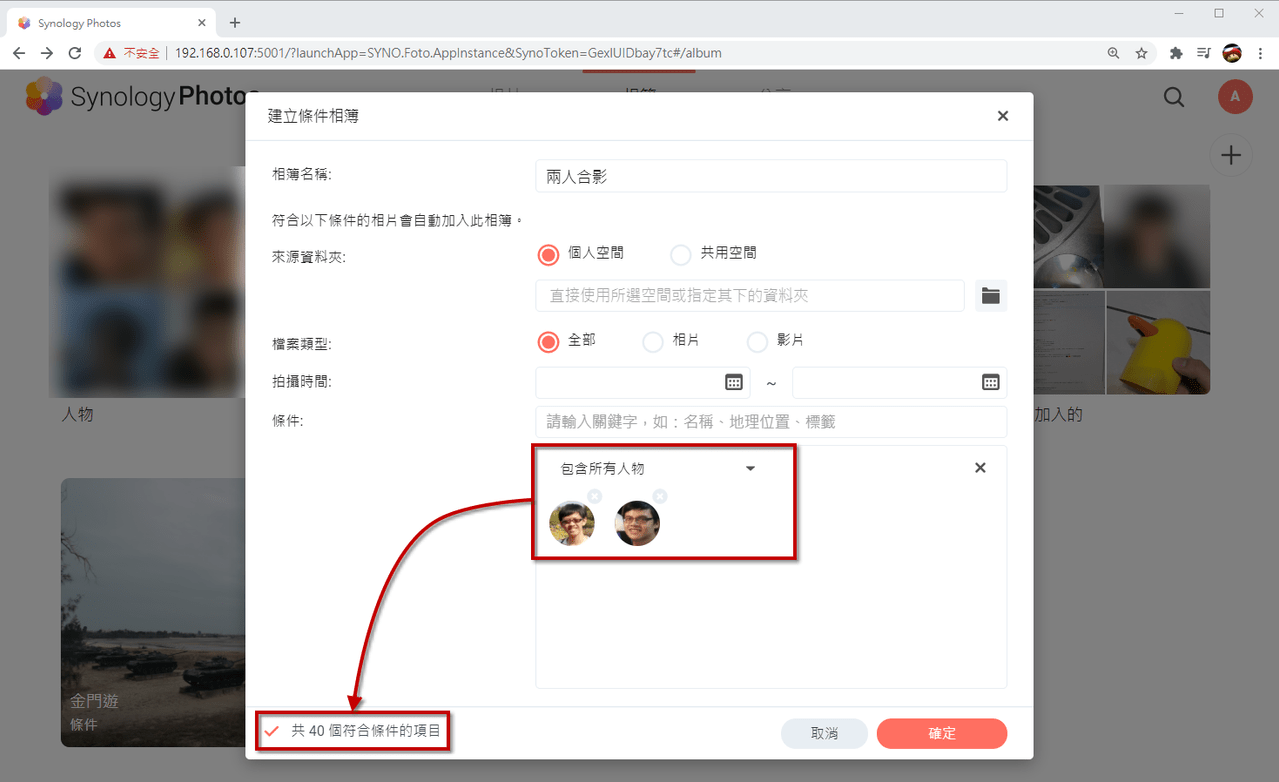Select first person's face thumbnail

click(x=572, y=523)
